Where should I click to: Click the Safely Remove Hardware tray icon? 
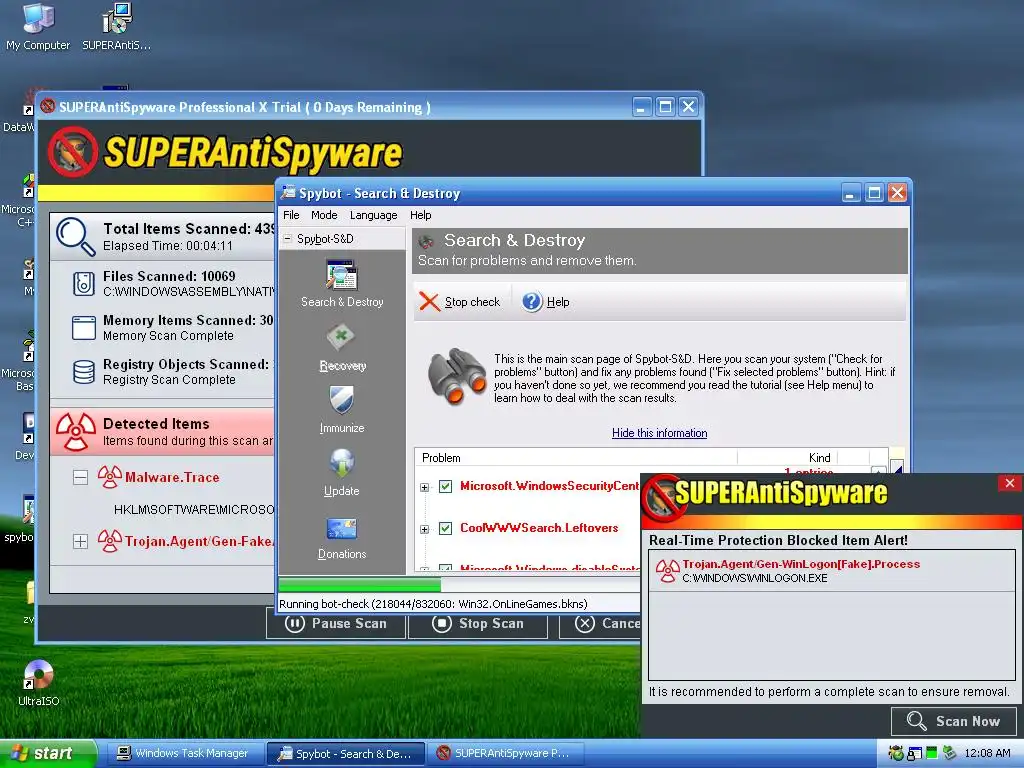point(950,753)
